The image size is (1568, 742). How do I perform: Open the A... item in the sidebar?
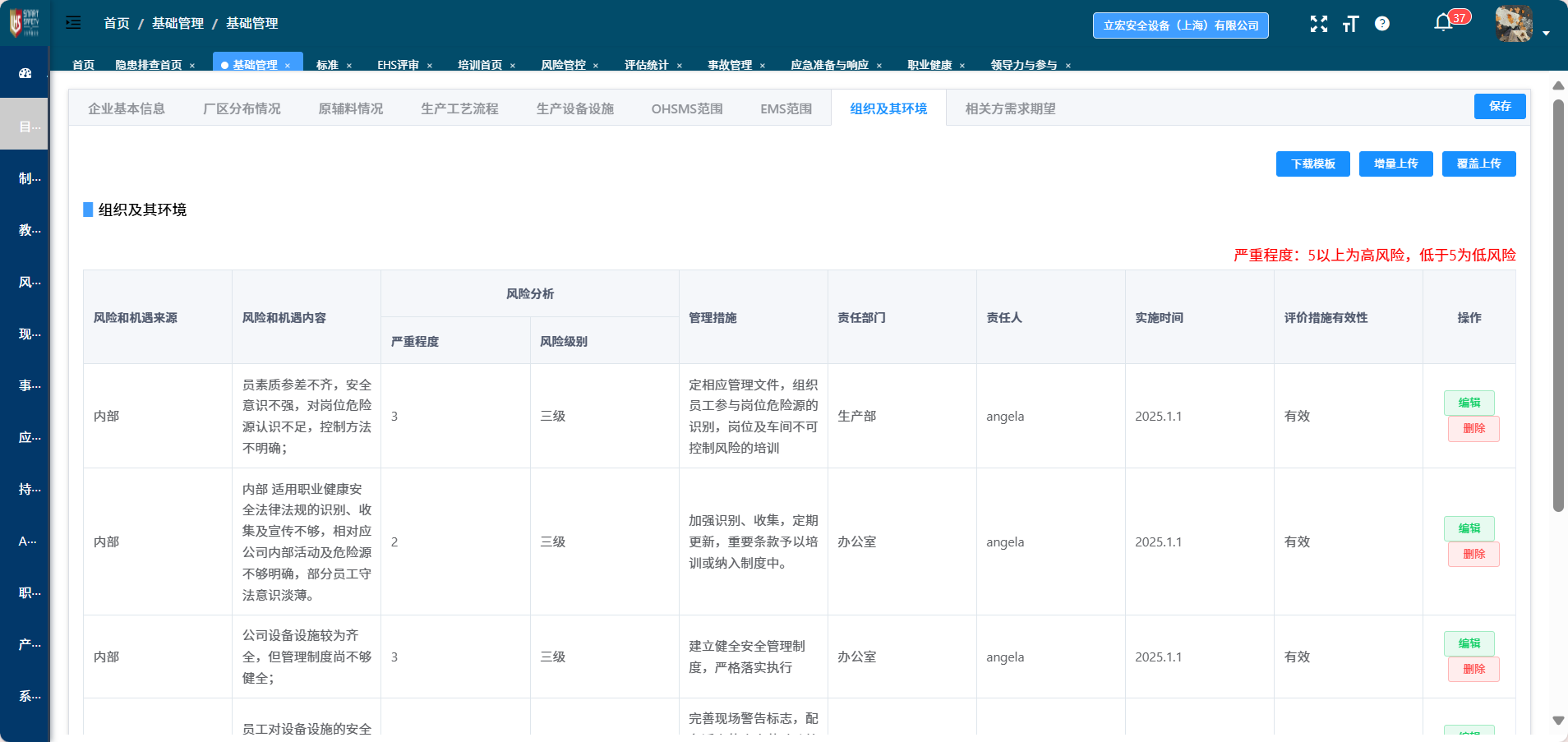pyautogui.click(x=30, y=541)
